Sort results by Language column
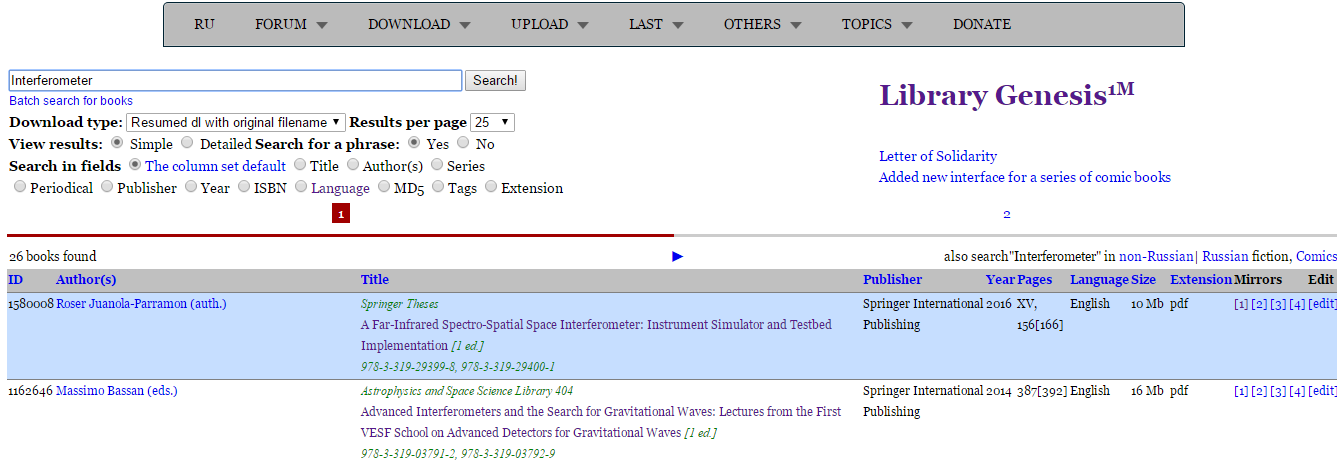 click(1099, 280)
